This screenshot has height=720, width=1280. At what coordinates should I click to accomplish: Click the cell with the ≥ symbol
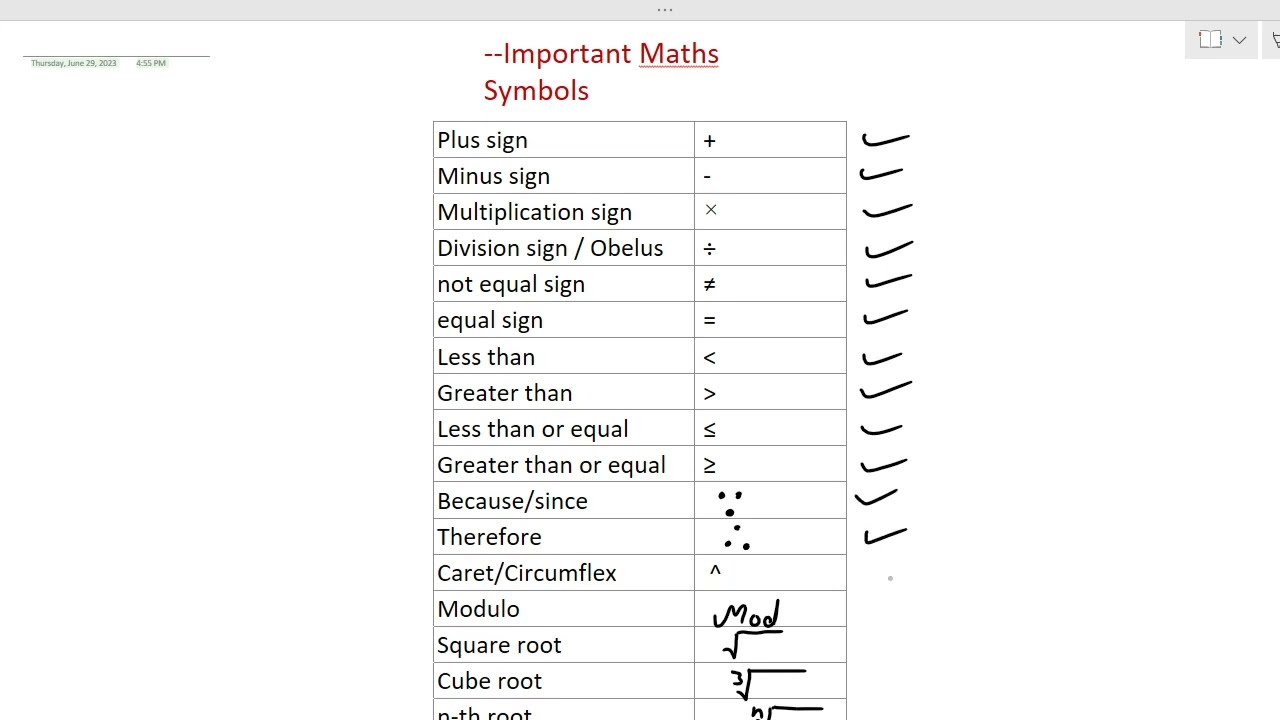(x=770, y=465)
